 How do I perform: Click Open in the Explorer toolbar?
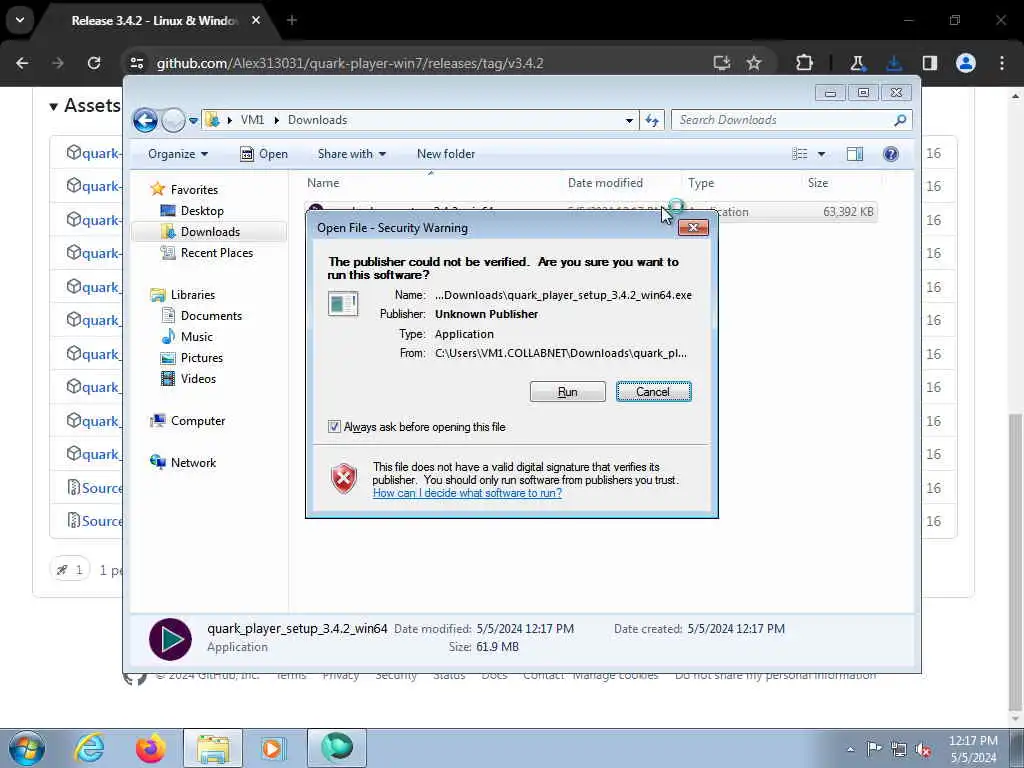point(264,154)
